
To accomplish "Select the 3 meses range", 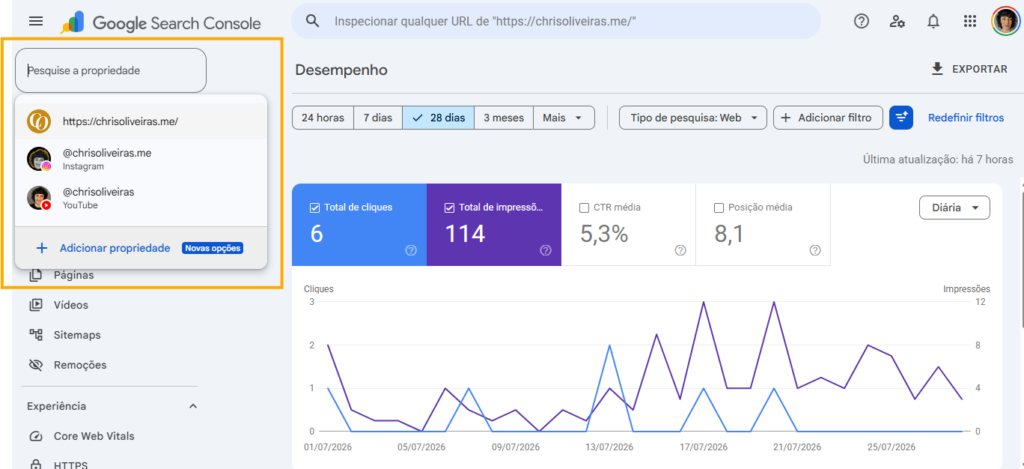I will pos(504,118).
